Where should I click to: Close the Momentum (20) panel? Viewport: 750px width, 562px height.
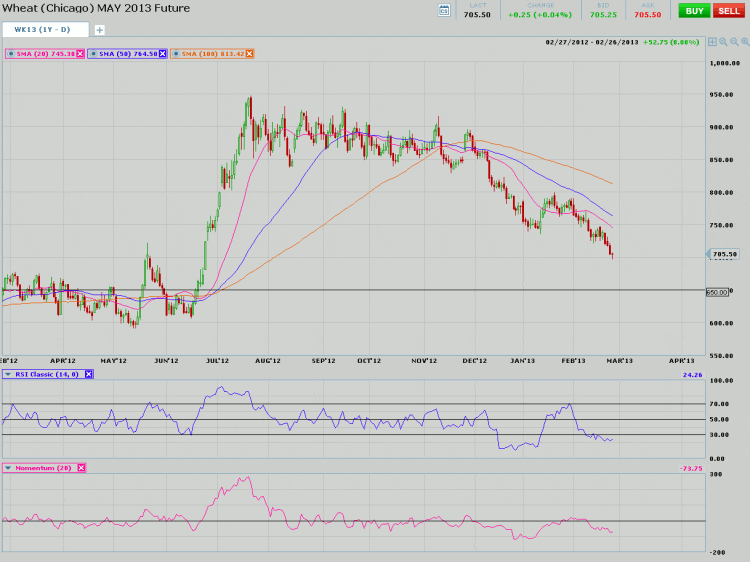pos(81,467)
